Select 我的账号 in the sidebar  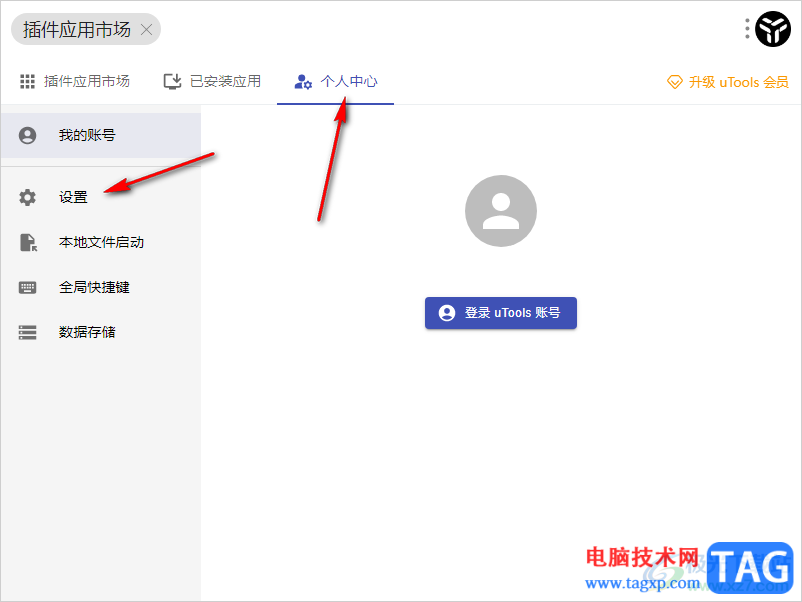pyautogui.click(x=101, y=135)
